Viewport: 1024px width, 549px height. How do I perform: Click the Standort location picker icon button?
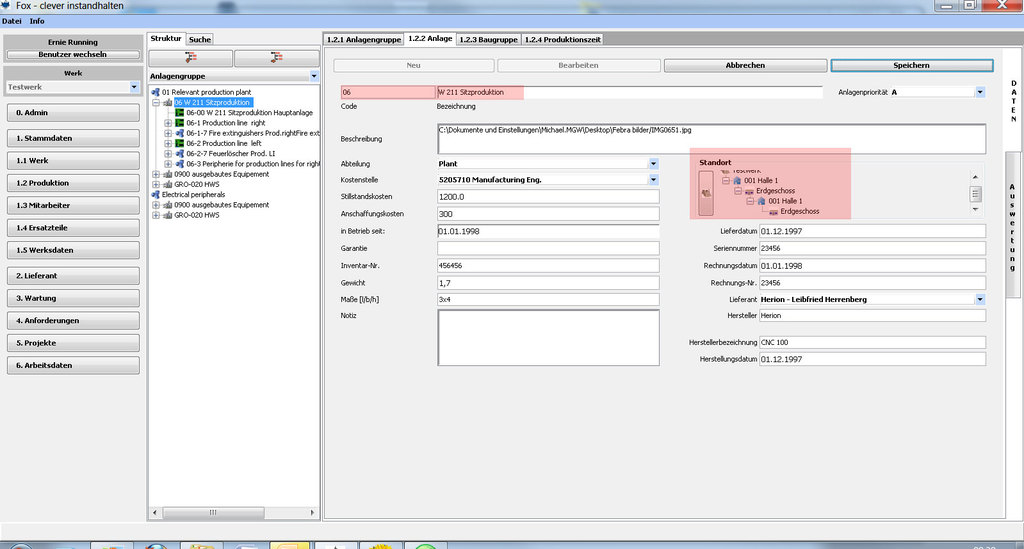[706, 193]
